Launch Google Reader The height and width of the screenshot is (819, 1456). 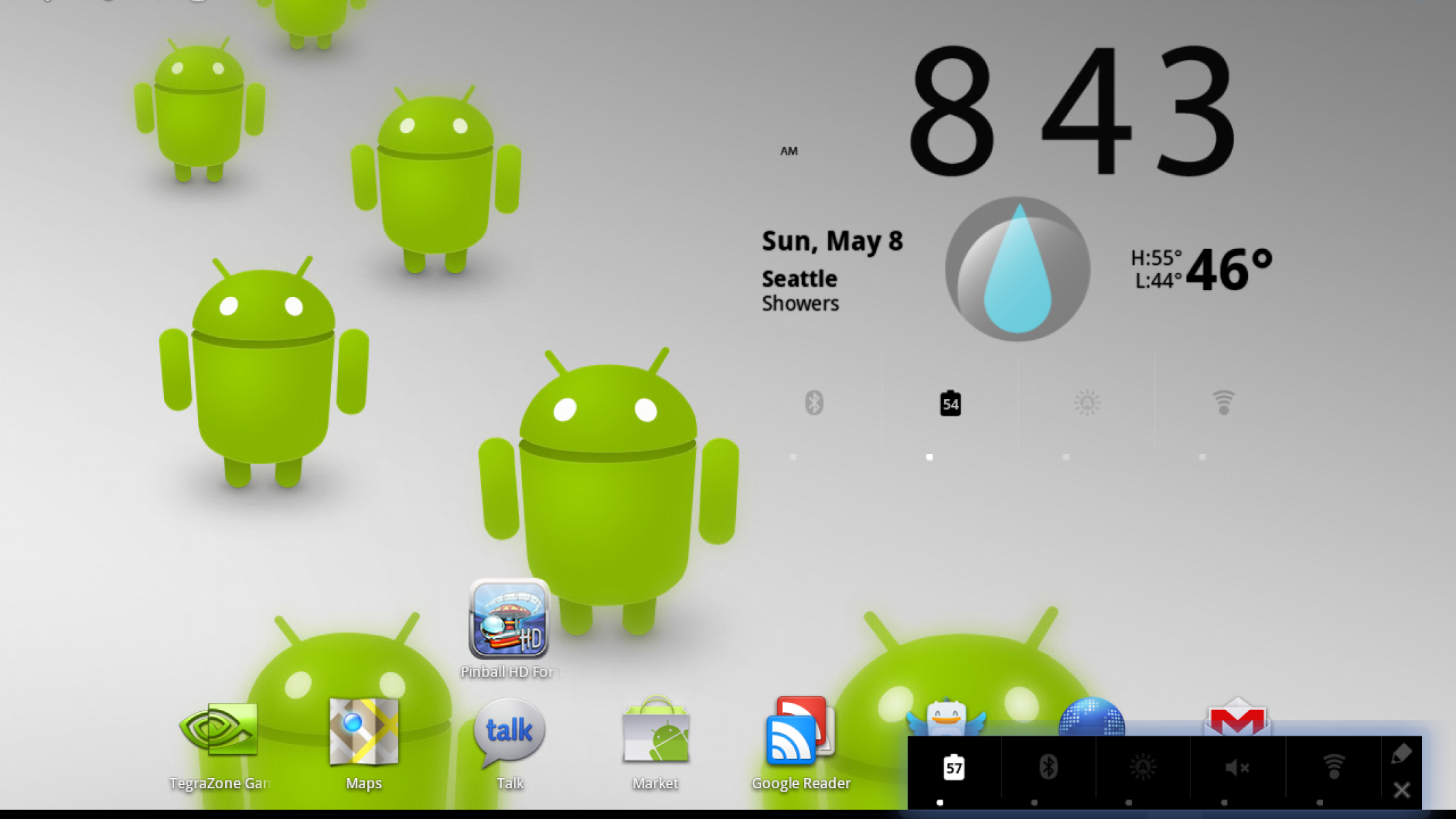(x=800, y=732)
